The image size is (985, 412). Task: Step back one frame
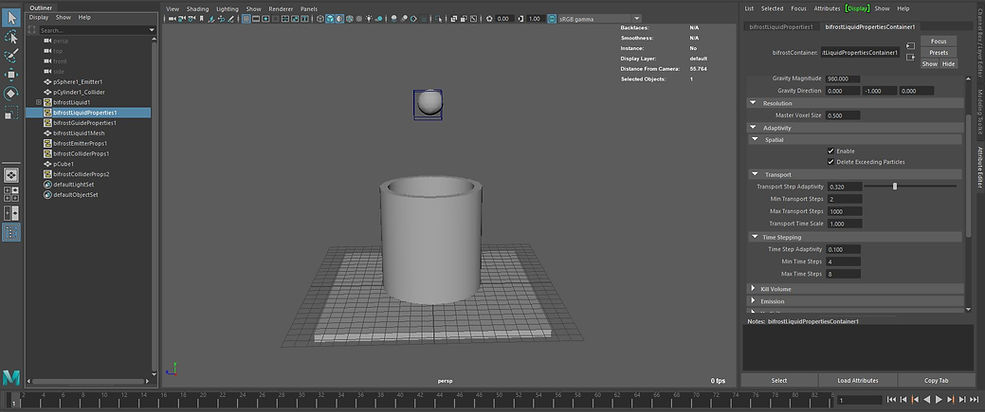point(903,399)
